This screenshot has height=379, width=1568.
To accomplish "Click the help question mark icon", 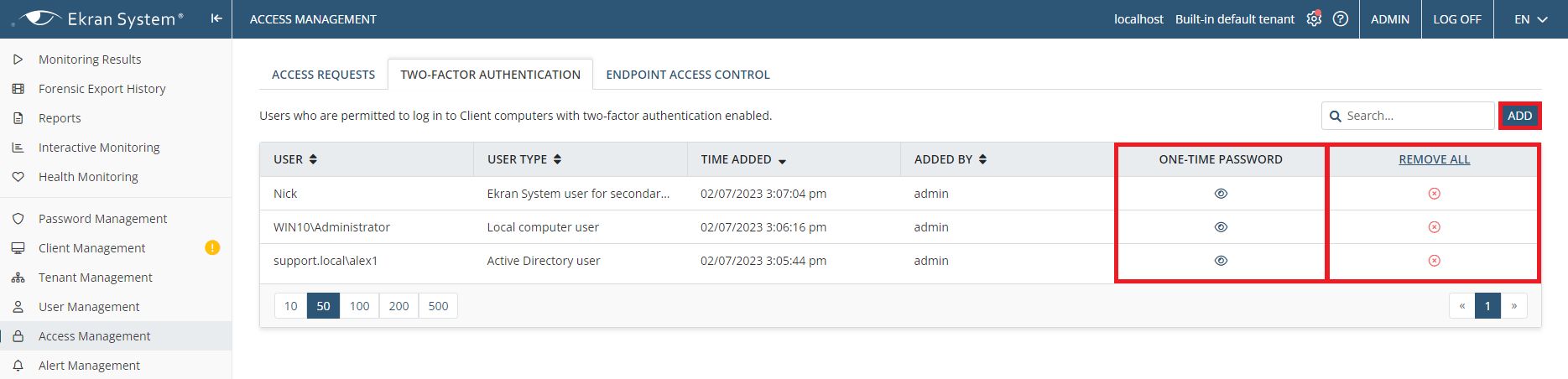I will (x=1341, y=18).
